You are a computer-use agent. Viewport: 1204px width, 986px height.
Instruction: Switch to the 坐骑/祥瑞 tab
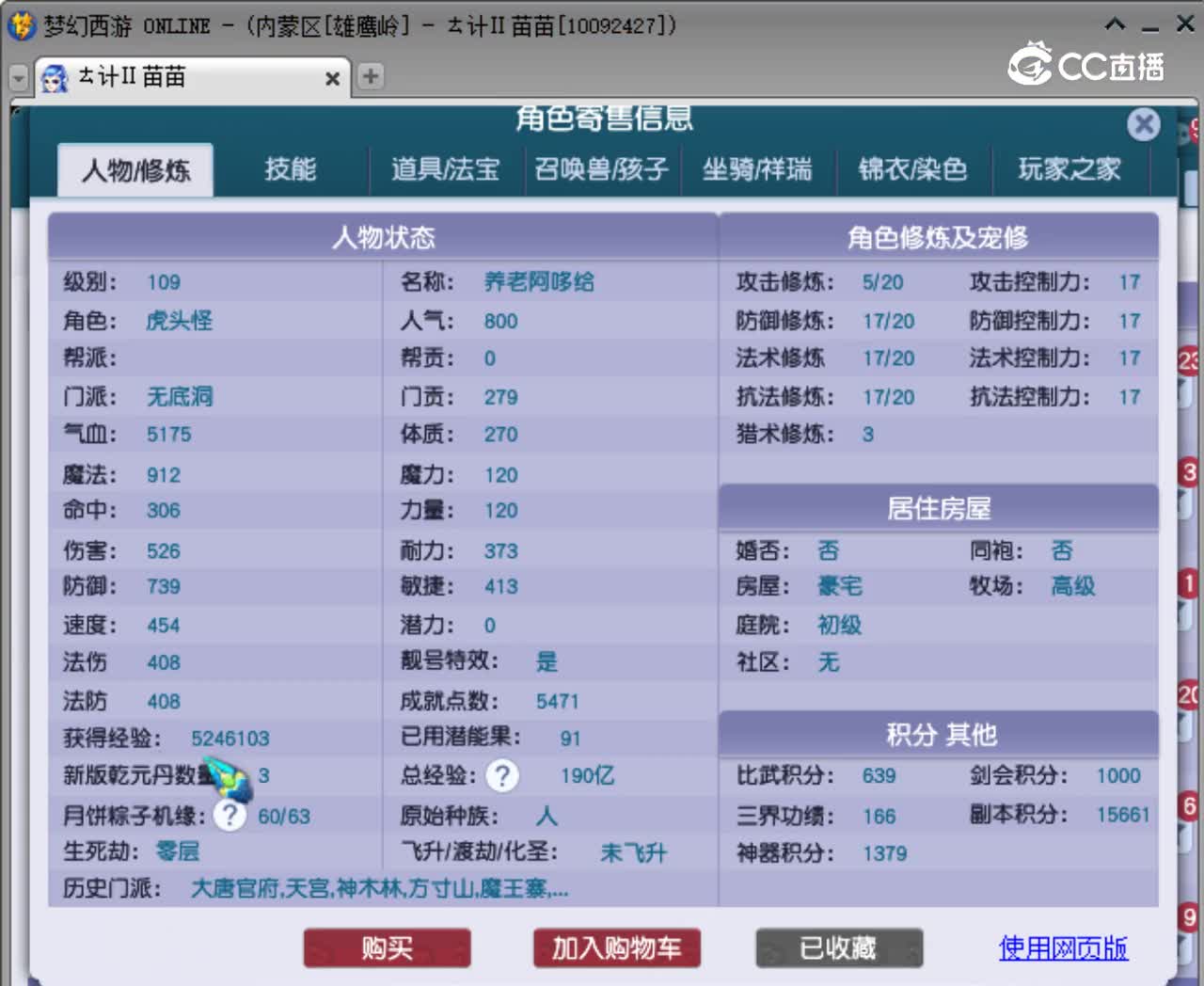click(757, 169)
